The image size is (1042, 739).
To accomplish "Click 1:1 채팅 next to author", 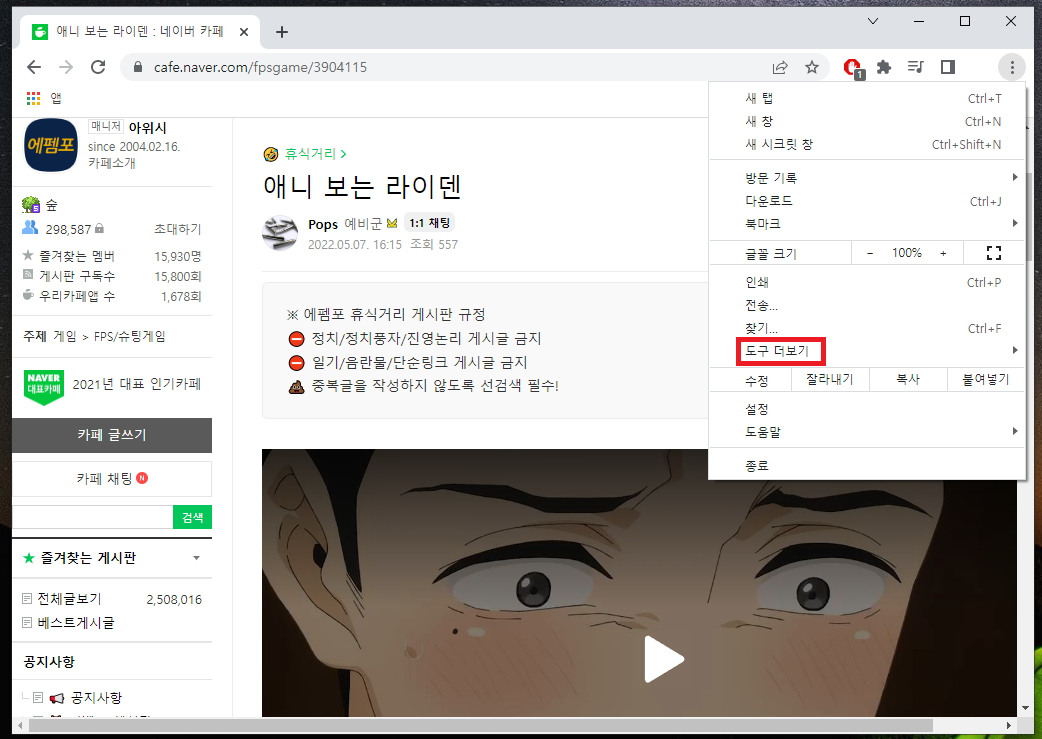I will coord(429,223).
